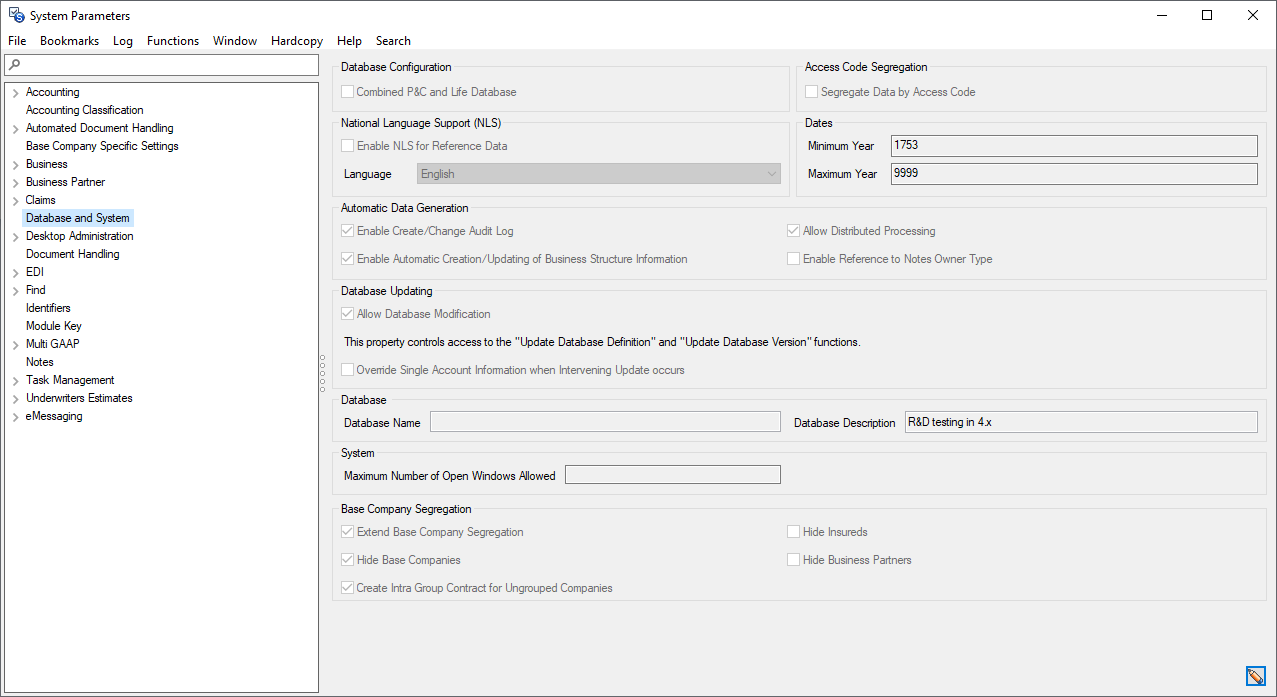Open the Functions menu
This screenshot has height=697, width=1277.
coord(172,41)
